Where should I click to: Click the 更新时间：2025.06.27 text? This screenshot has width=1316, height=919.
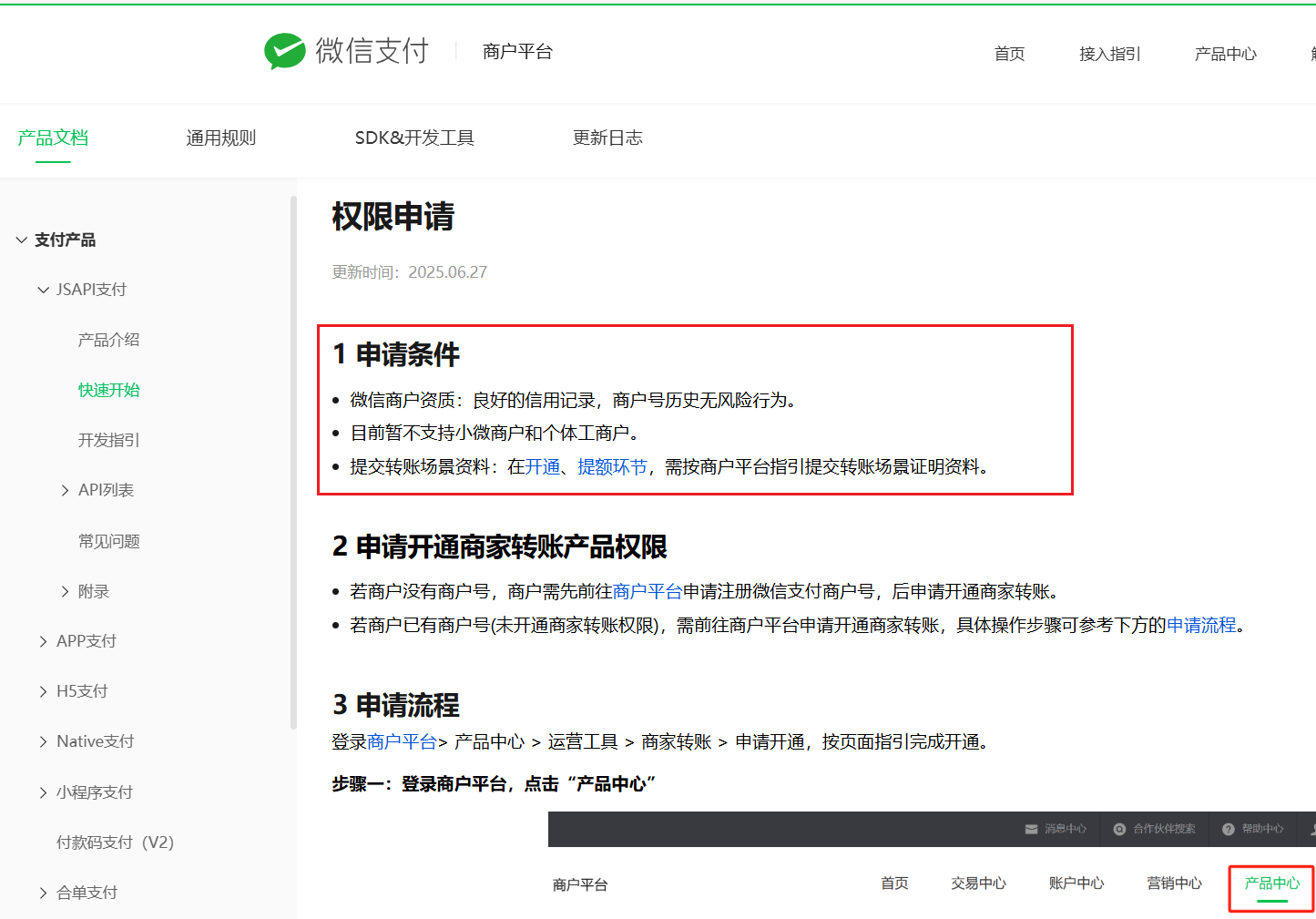point(409,271)
